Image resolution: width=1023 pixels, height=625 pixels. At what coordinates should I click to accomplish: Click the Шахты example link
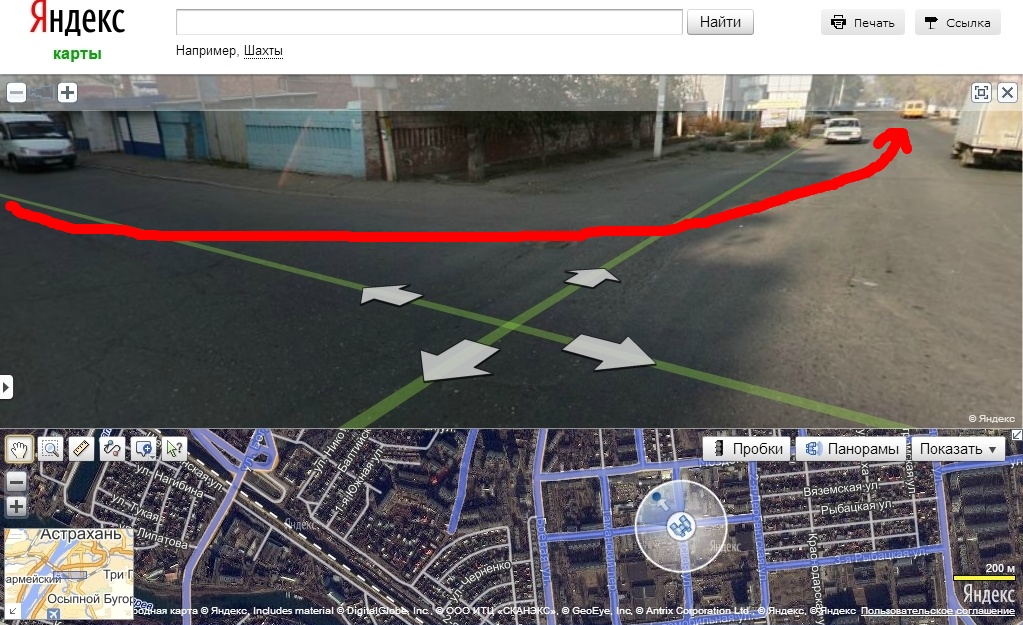click(x=263, y=51)
